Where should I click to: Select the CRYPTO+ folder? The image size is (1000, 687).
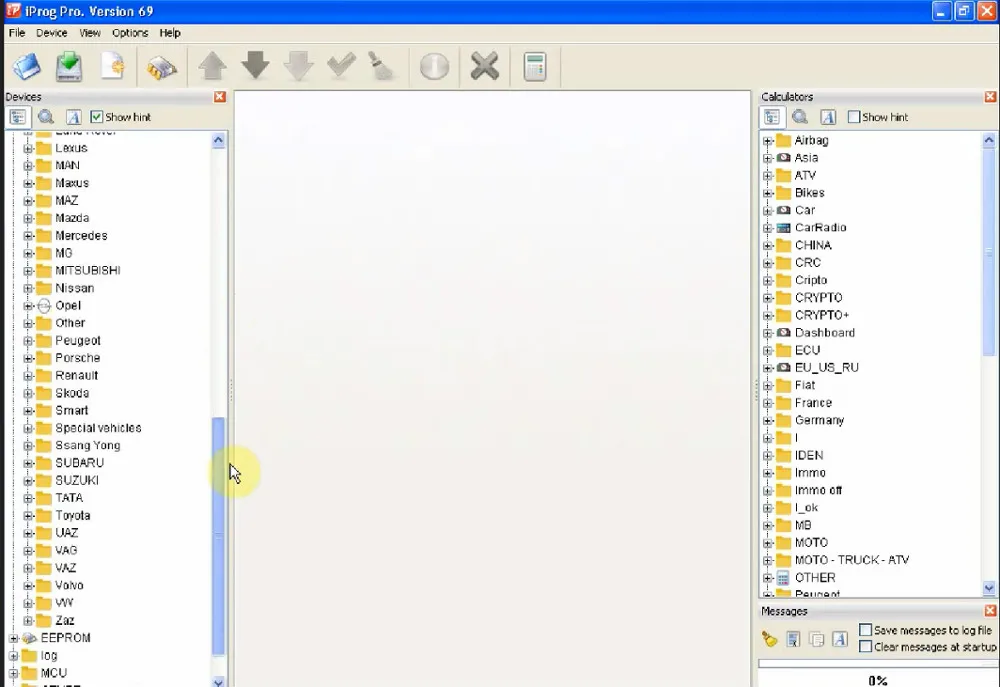point(822,315)
